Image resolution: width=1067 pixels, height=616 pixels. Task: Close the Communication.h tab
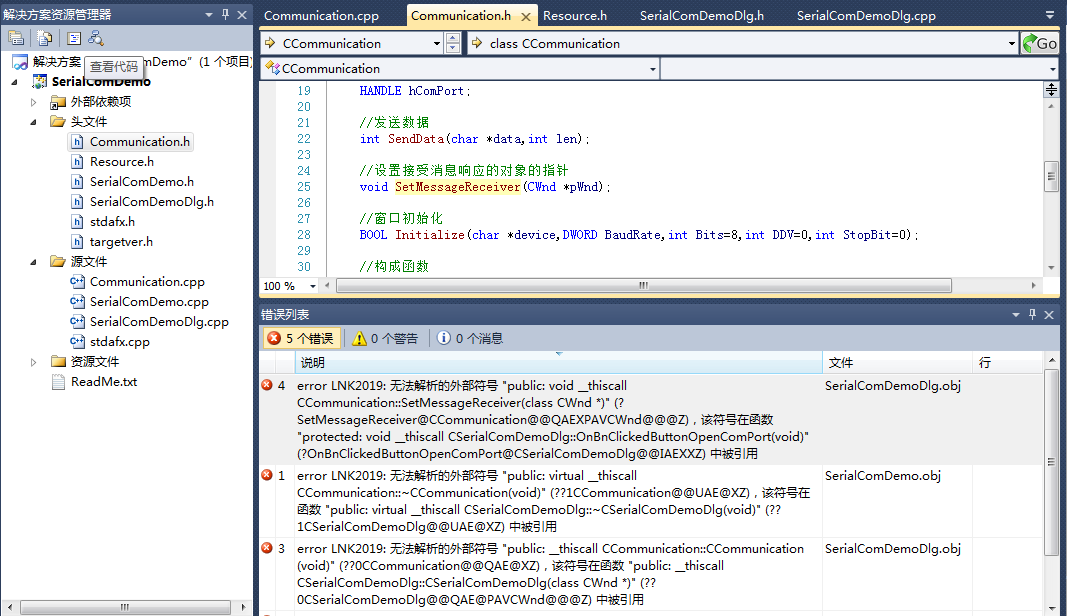point(526,16)
